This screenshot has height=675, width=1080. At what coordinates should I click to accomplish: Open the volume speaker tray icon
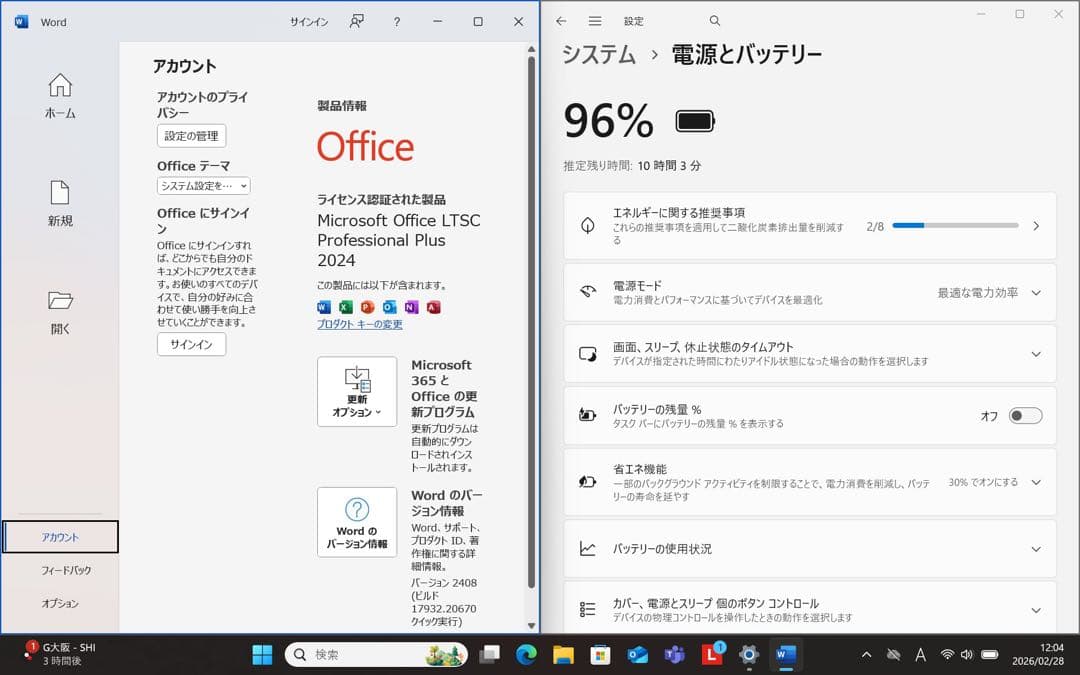[967, 654]
